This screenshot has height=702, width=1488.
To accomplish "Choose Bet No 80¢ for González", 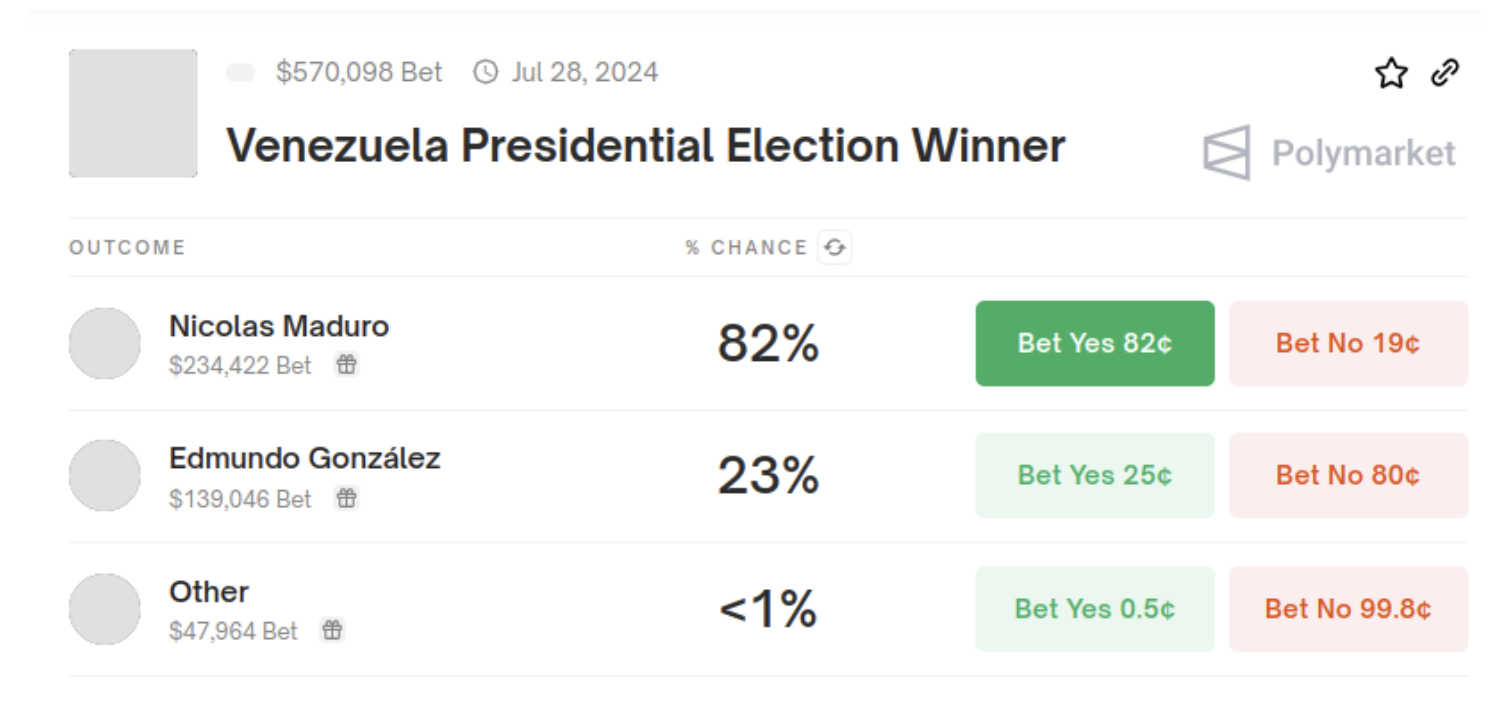I will (x=1347, y=475).
